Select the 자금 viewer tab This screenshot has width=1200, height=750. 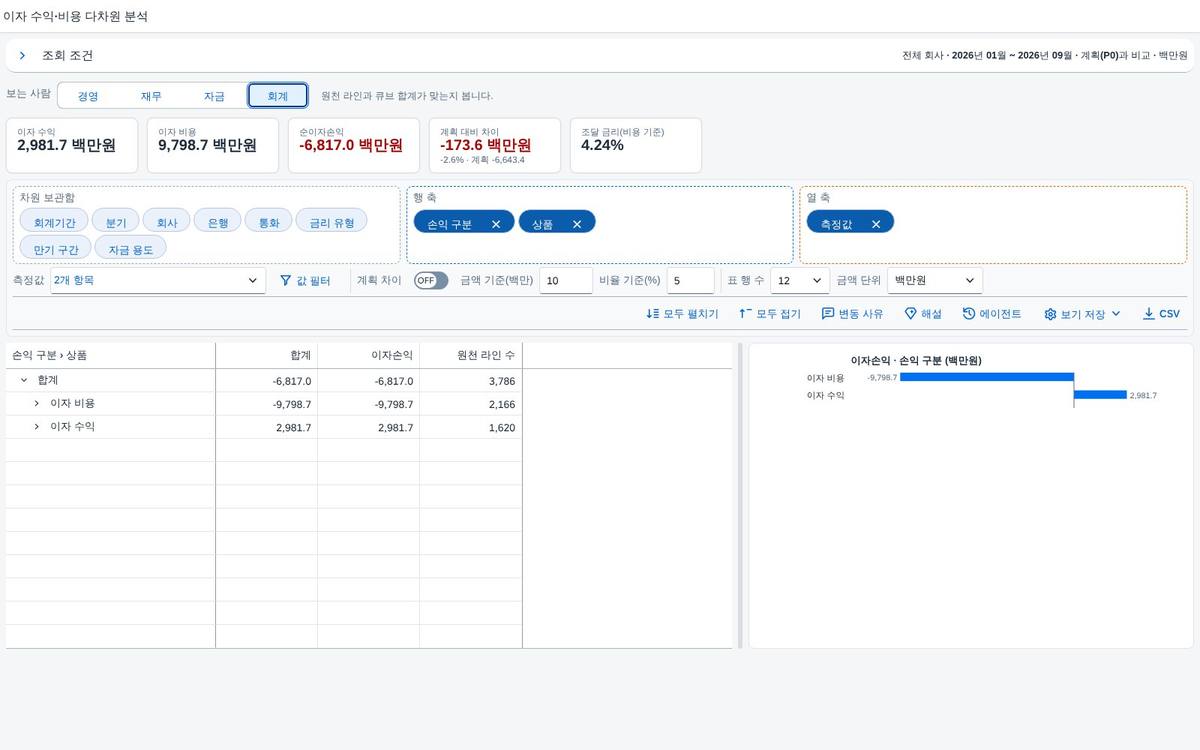coord(214,96)
